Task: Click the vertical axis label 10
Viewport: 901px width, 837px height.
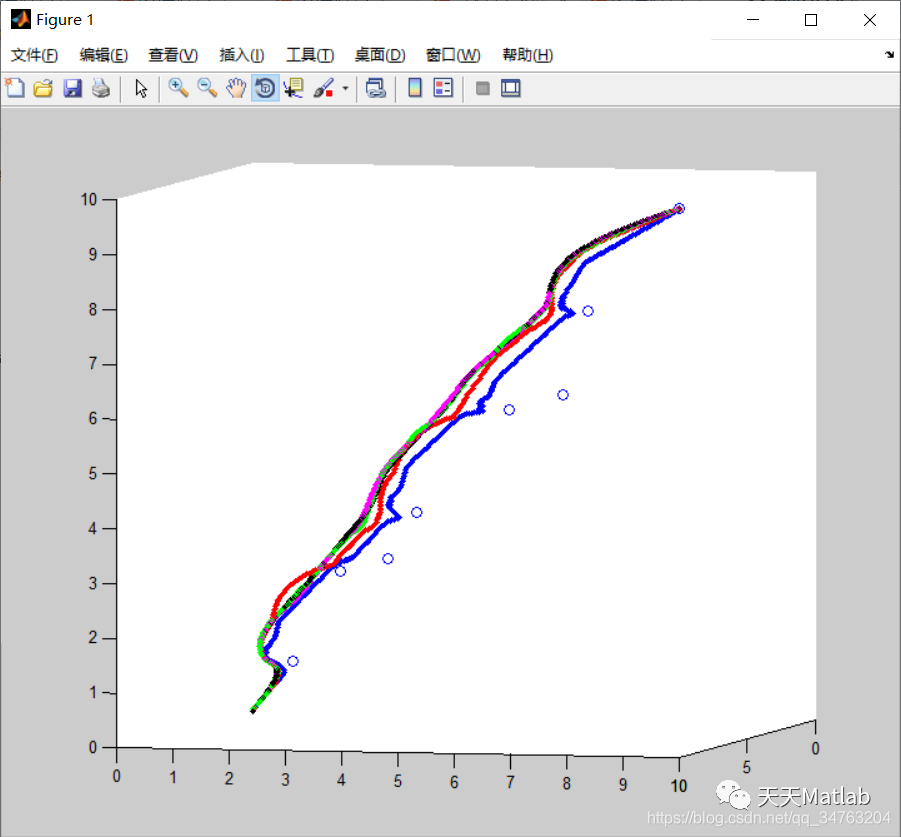Action: [88, 199]
